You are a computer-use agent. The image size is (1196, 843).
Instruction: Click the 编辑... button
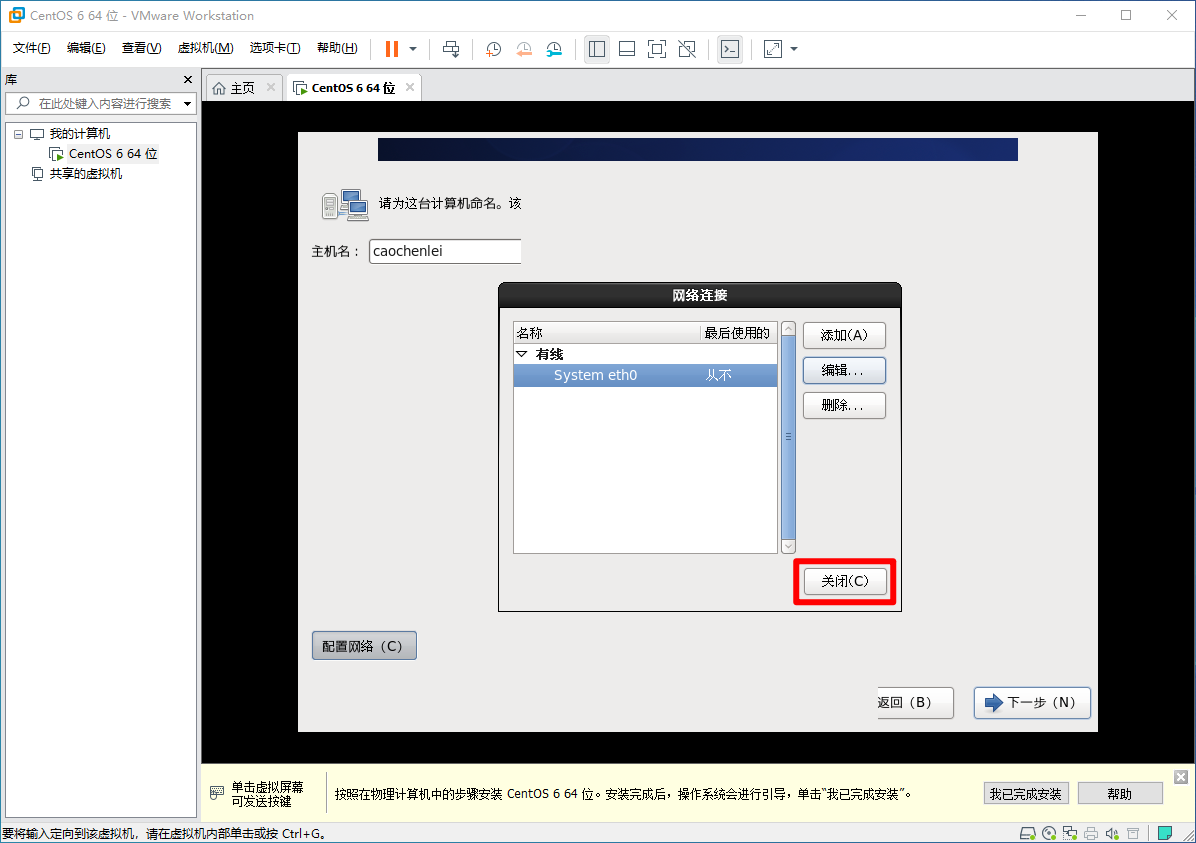click(844, 371)
